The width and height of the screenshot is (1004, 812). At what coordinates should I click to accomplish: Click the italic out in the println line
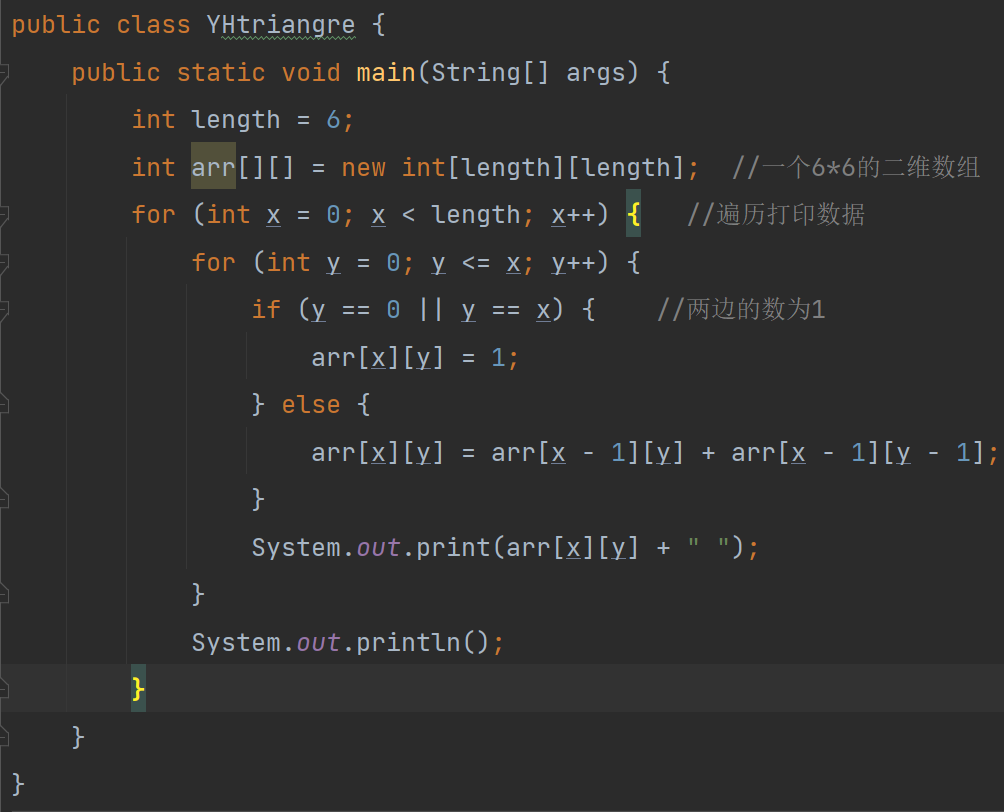click(x=318, y=643)
